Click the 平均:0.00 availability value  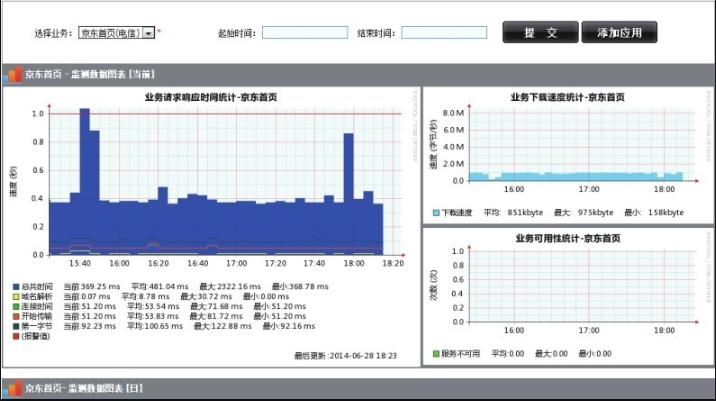(508, 354)
